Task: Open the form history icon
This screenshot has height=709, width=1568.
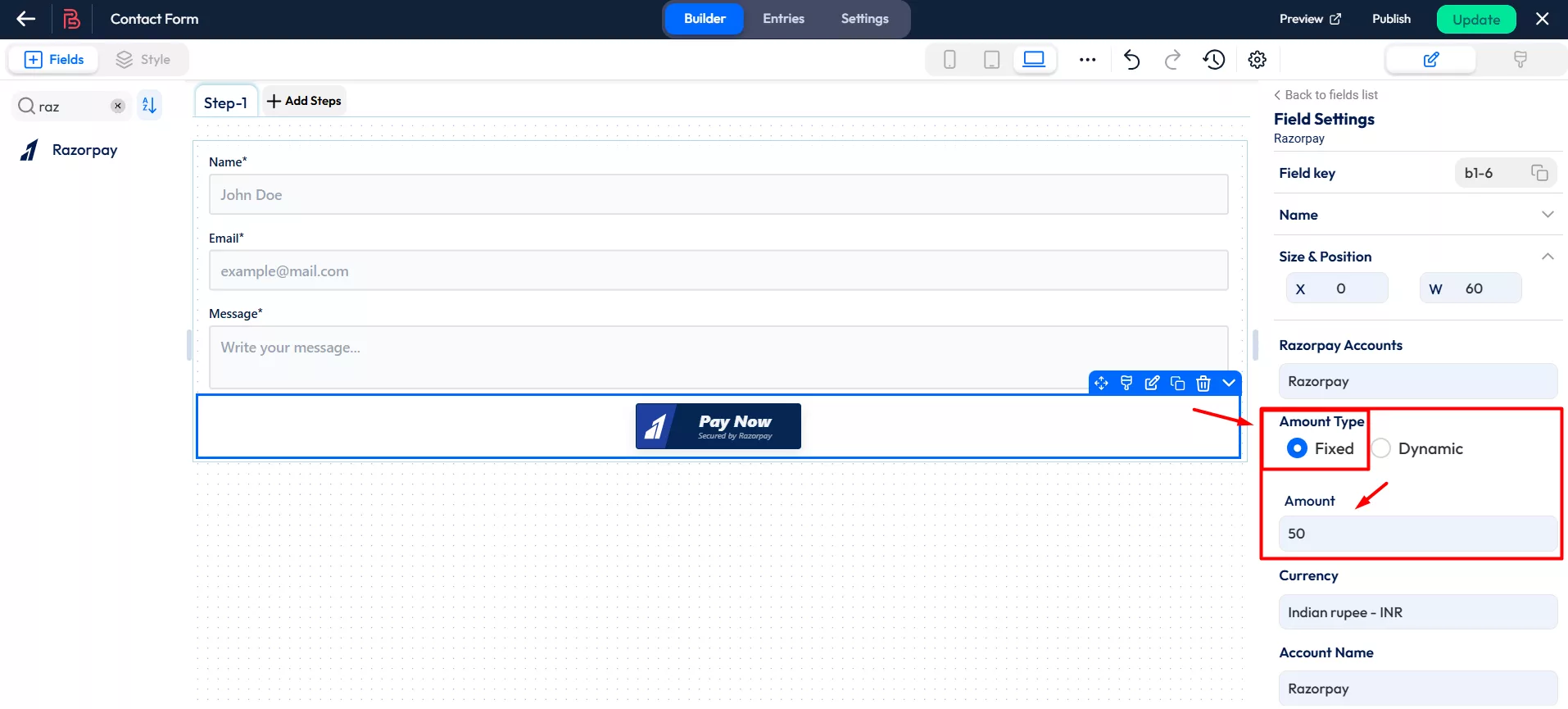Action: point(1214,60)
